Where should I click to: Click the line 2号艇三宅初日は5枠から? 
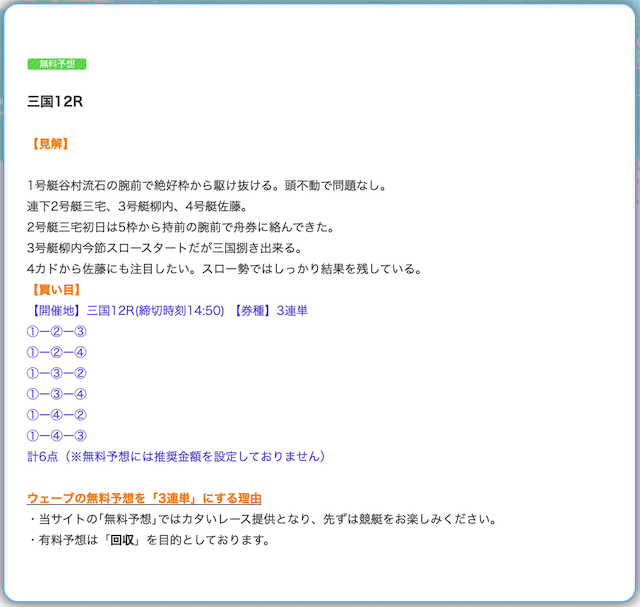click(x=181, y=227)
